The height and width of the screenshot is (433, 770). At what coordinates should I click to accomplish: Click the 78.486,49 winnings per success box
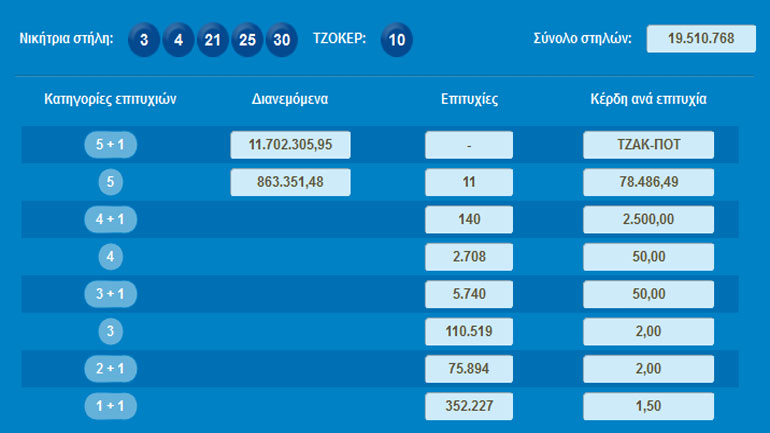pyautogui.click(x=648, y=182)
